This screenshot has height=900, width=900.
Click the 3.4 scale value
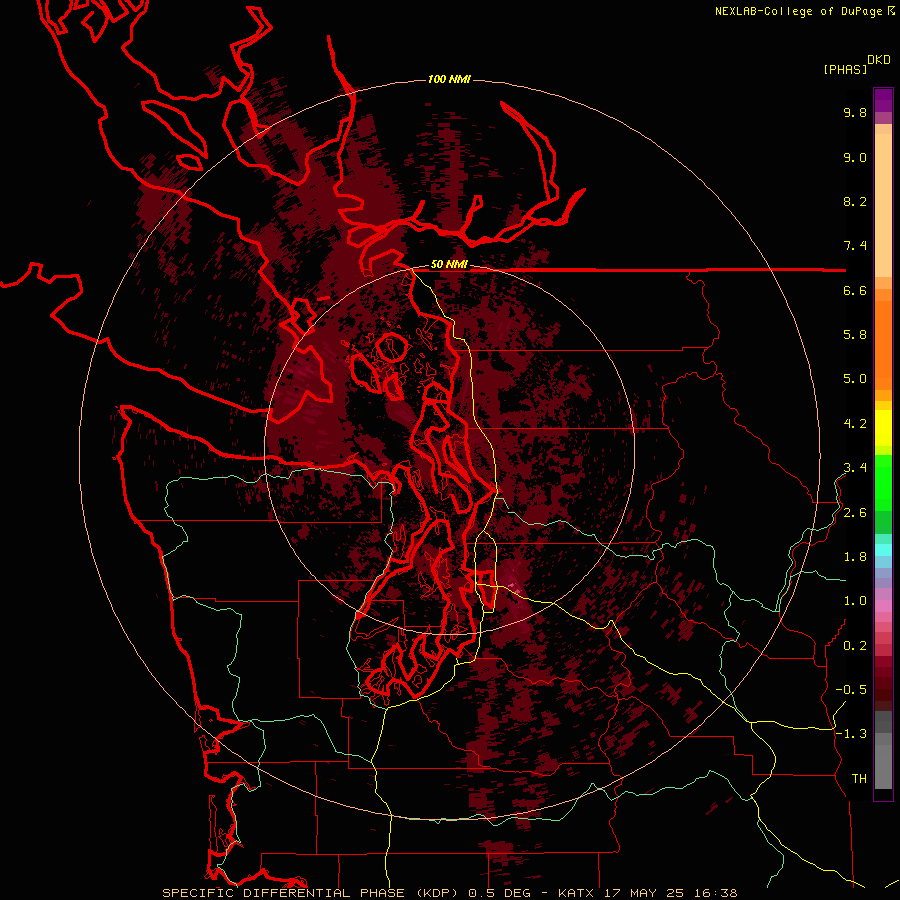[x=855, y=468]
